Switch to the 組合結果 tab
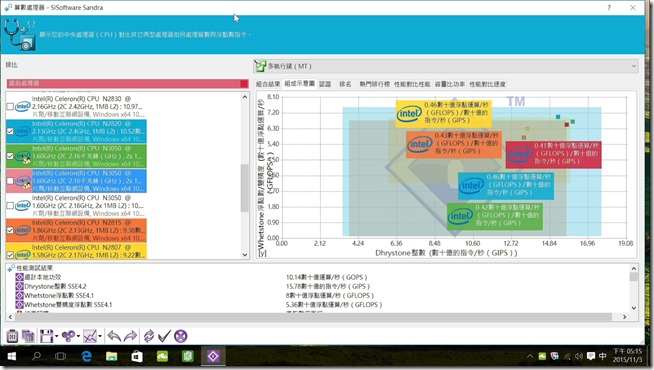The image size is (654, 370). (x=268, y=84)
